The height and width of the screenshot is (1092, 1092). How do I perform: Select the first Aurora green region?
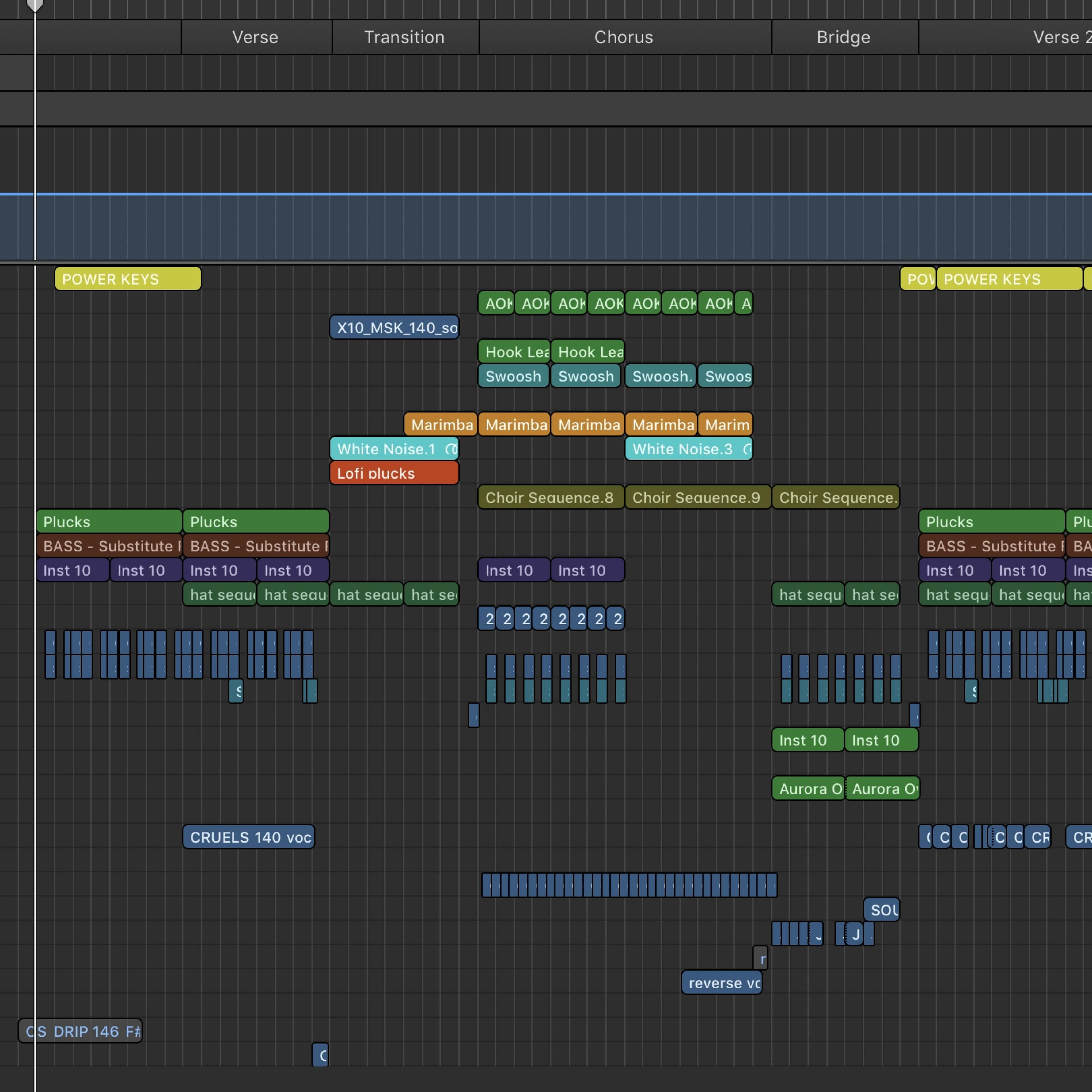[x=808, y=788]
